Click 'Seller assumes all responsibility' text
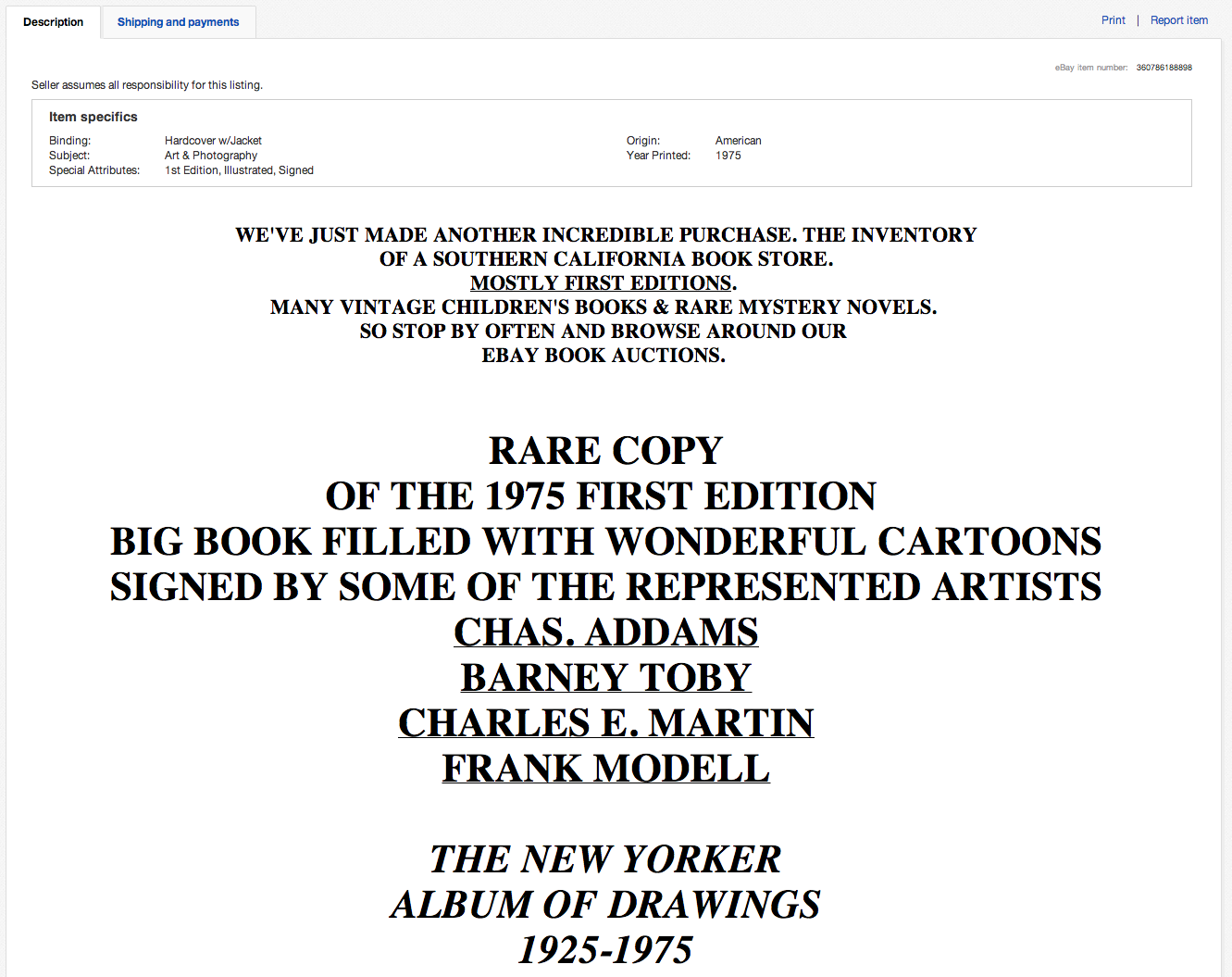 147,85
